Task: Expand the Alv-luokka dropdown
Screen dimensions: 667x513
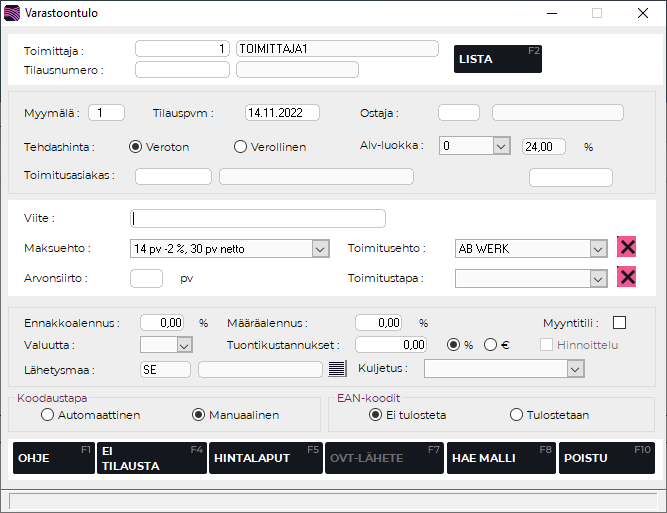Action: (502, 146)
